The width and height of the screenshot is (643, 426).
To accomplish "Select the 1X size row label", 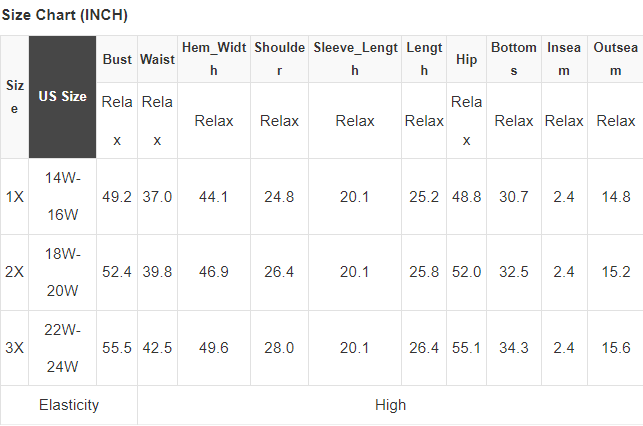I will [14, 197].
